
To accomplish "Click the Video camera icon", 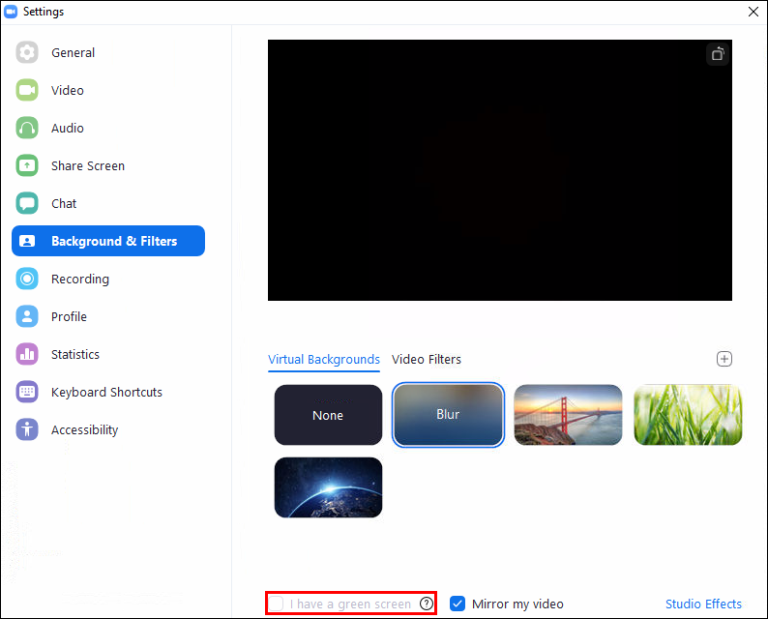I will click(27, 90).
